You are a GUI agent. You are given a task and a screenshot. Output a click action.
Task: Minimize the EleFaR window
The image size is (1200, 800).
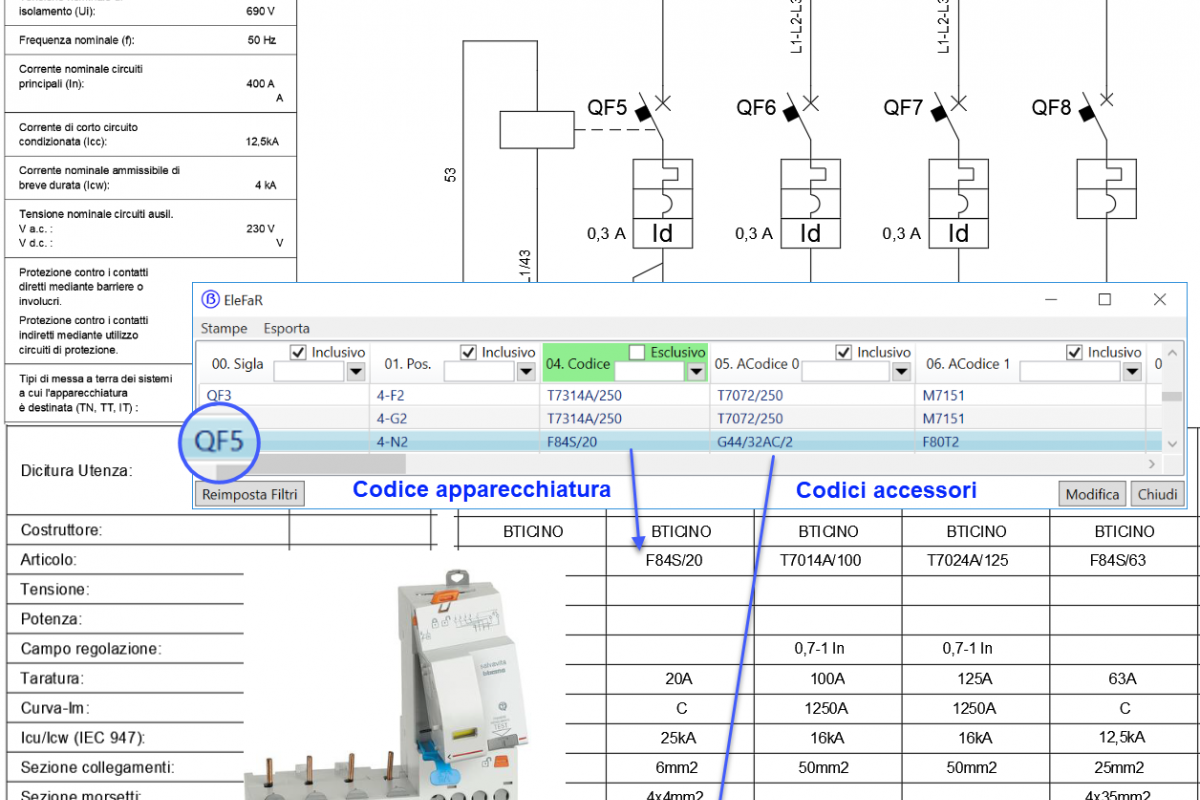pos(1052,299)
